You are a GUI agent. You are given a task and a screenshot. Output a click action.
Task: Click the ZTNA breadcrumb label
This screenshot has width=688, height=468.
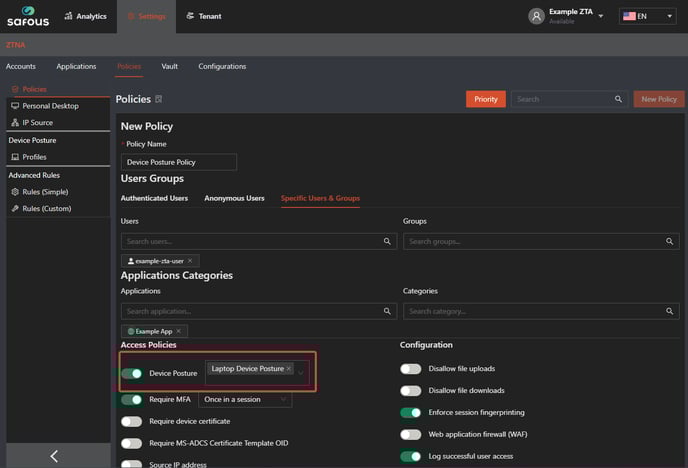coord(15,45)
